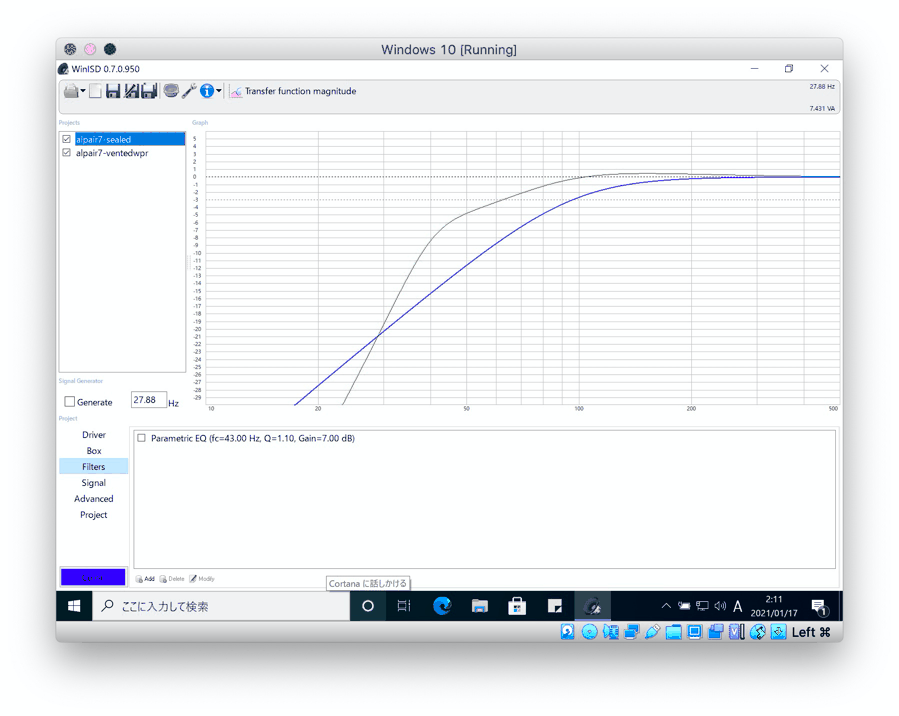Open the driver database speaker icon

point(171,91)
